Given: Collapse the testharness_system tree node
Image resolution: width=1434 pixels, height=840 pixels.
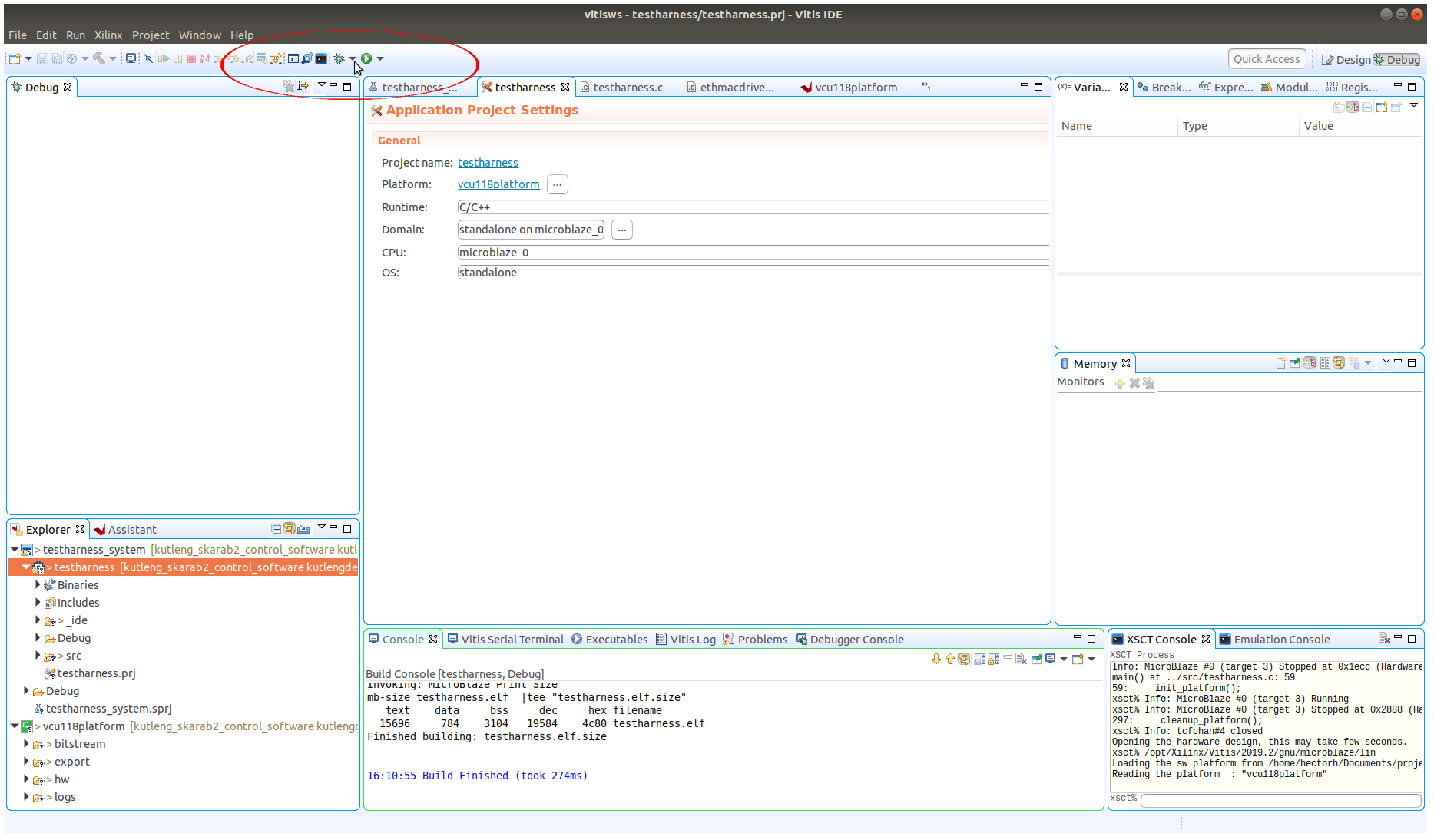Looking at the screenshot, I should pyautogui.click(x=15, y=549).
